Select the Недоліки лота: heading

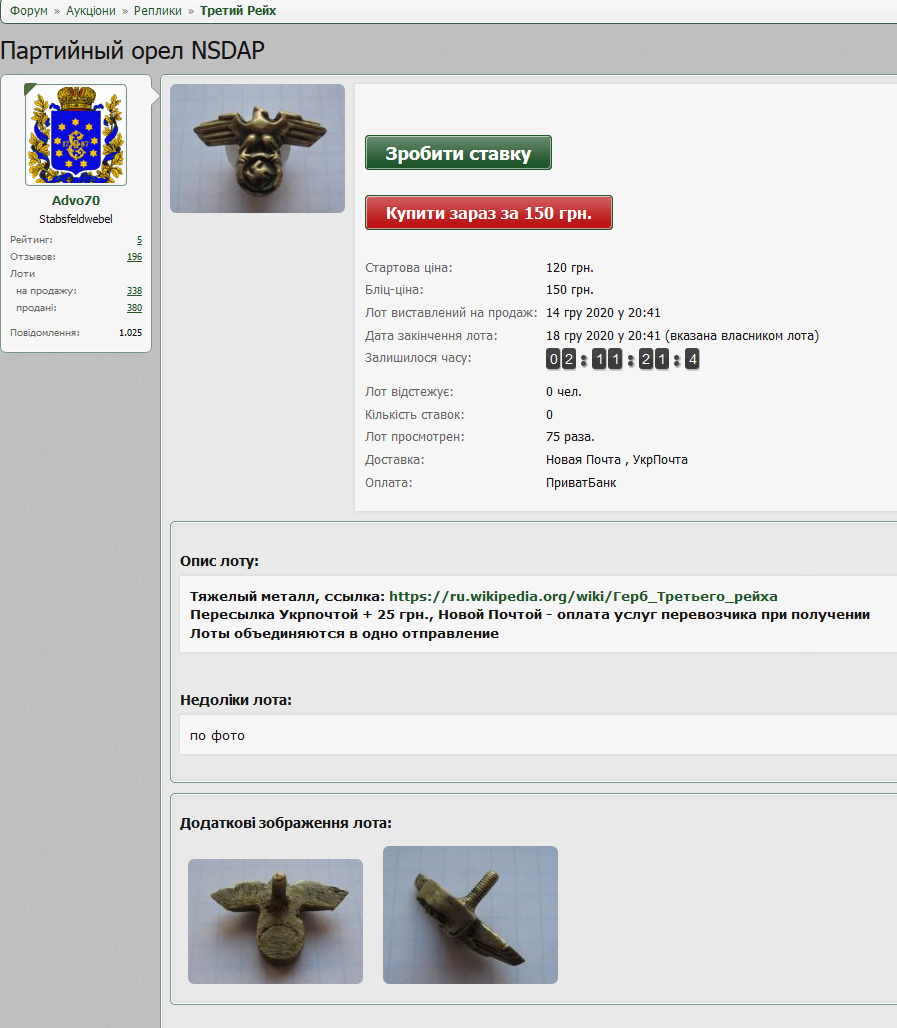pyautogui.click(x=236, y=700)
